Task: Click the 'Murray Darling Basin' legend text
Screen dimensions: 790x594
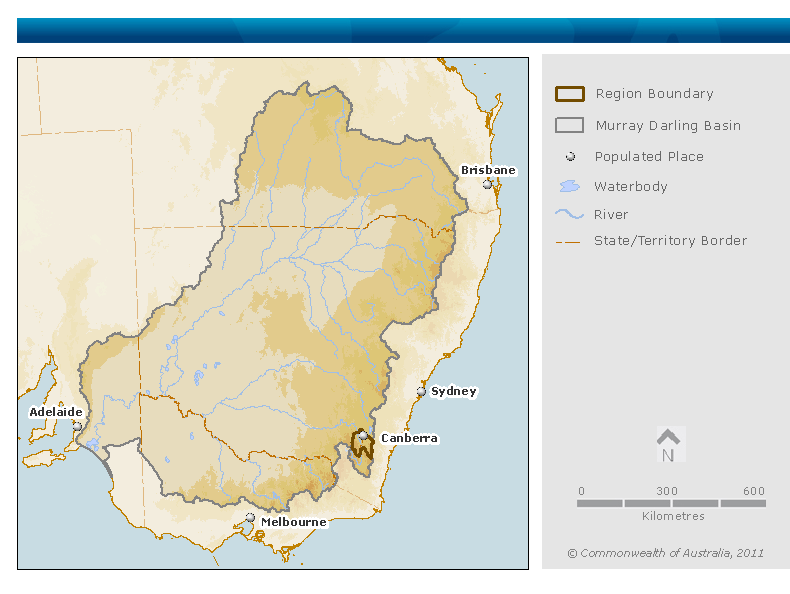Action: (x=668, y=125)
